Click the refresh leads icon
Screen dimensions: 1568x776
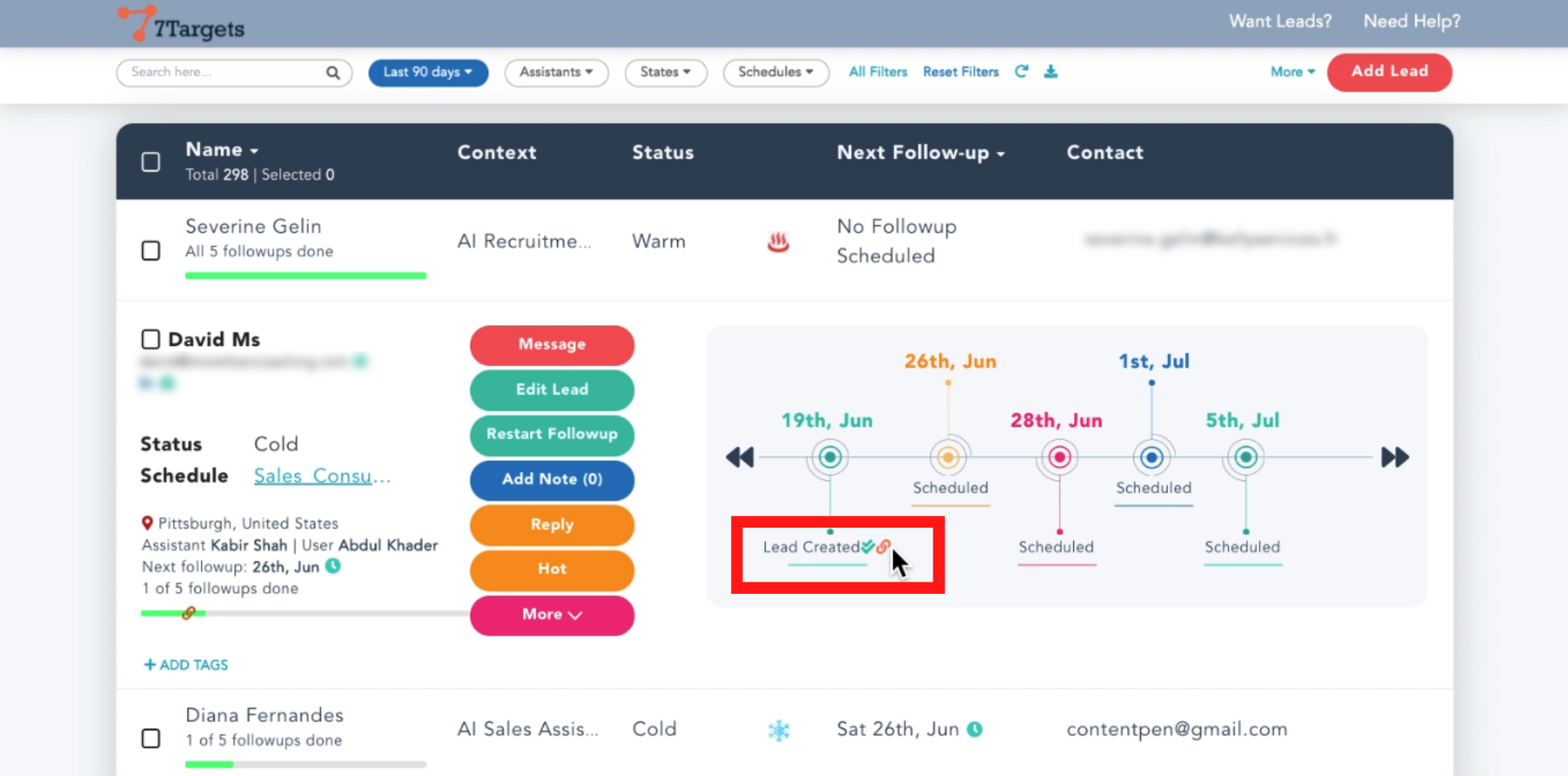(1021, 72)
